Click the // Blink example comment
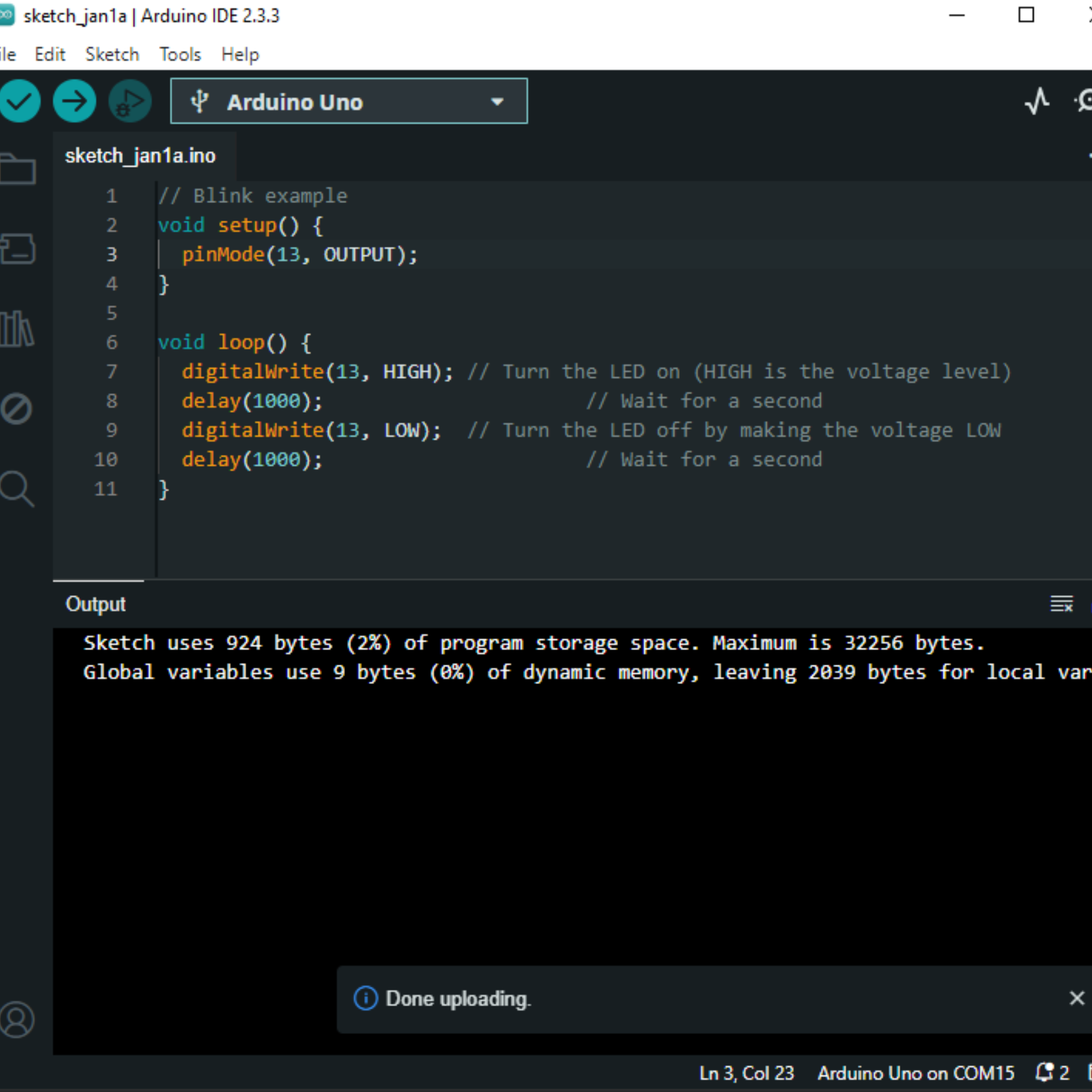Viewport: 1092px width, 1092px height. pos(253,196)
